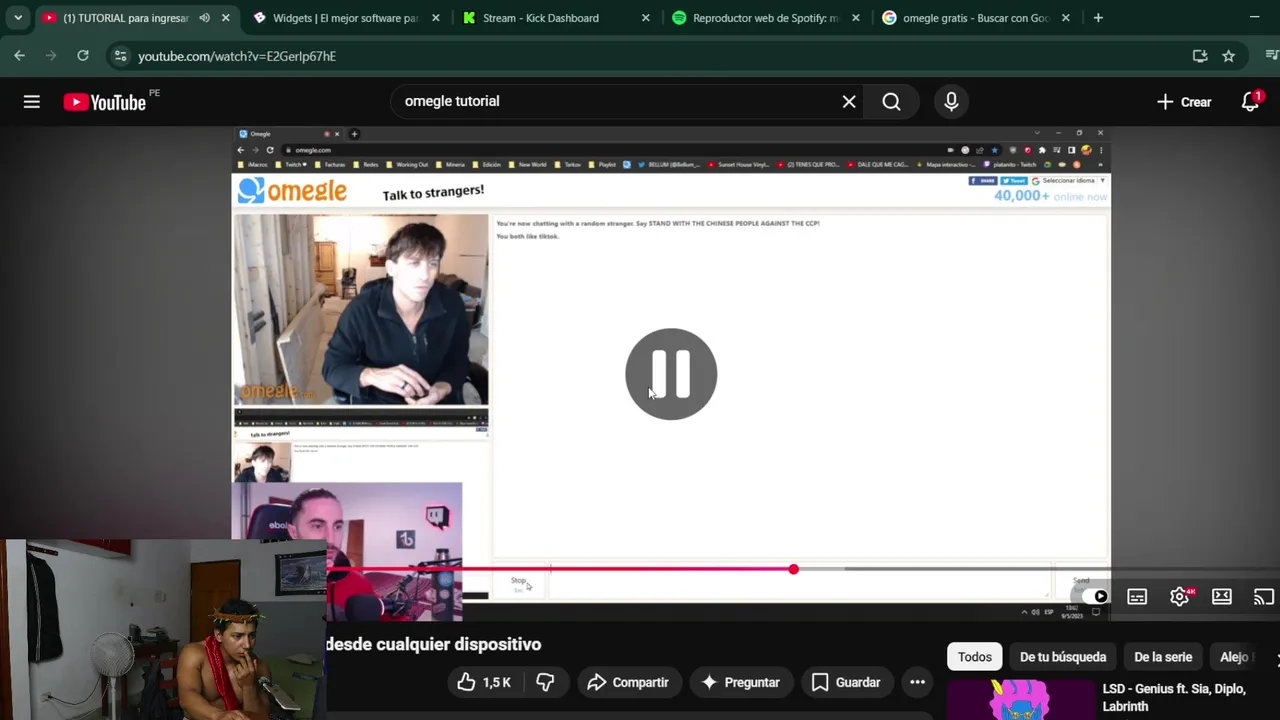1280x720 pixels.
Task: Select the Alejo chip
Action: 1235,657
